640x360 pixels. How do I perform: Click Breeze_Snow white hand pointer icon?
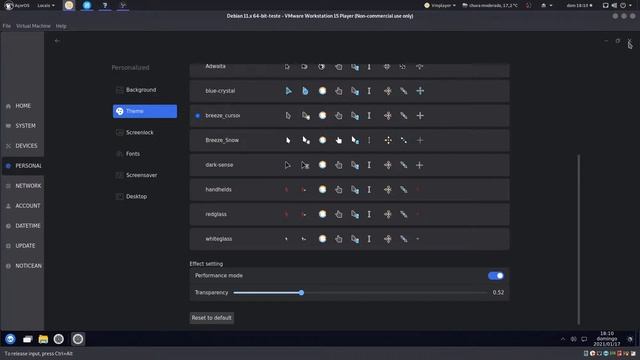click(x=339, y=140)
